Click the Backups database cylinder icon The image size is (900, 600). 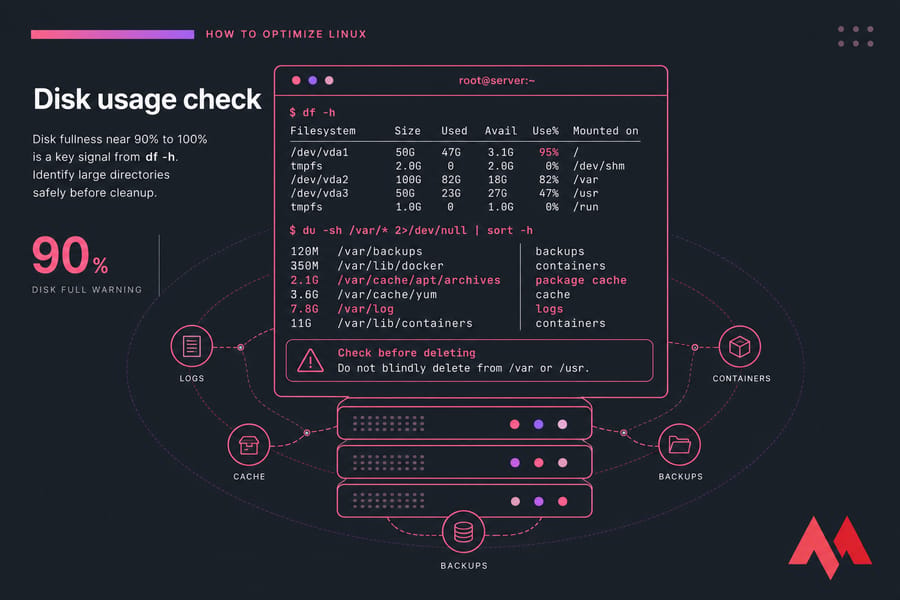pos(464,532)
